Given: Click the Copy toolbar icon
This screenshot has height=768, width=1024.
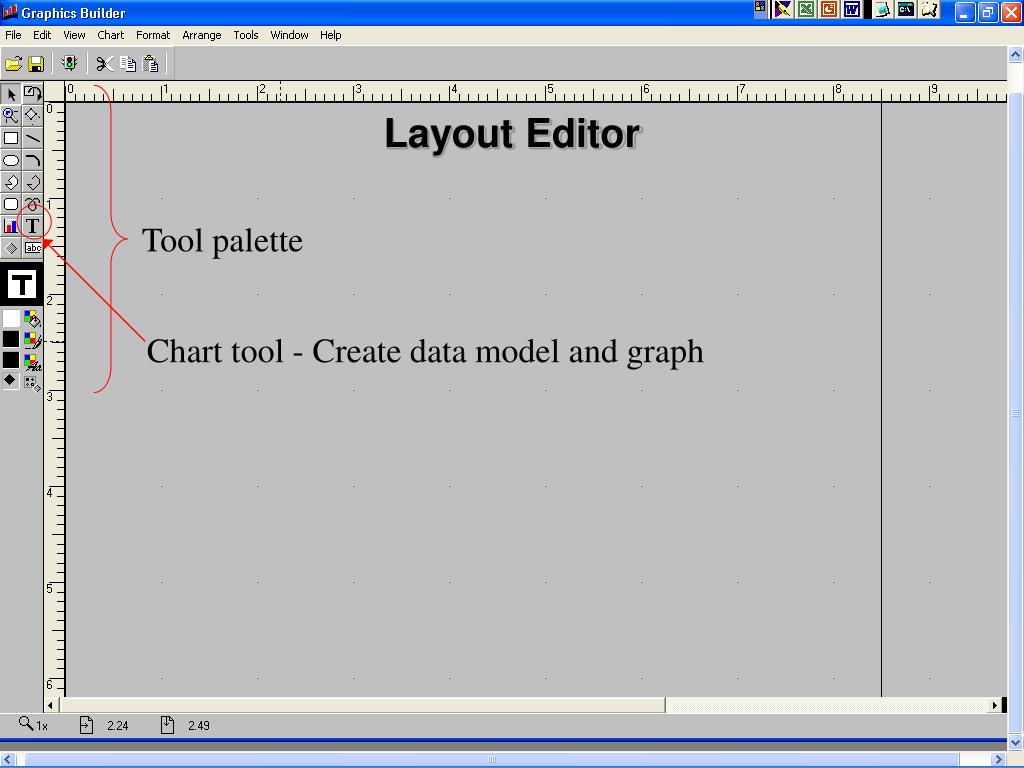Looking at the screenshot, I should (x=128, y=63).
